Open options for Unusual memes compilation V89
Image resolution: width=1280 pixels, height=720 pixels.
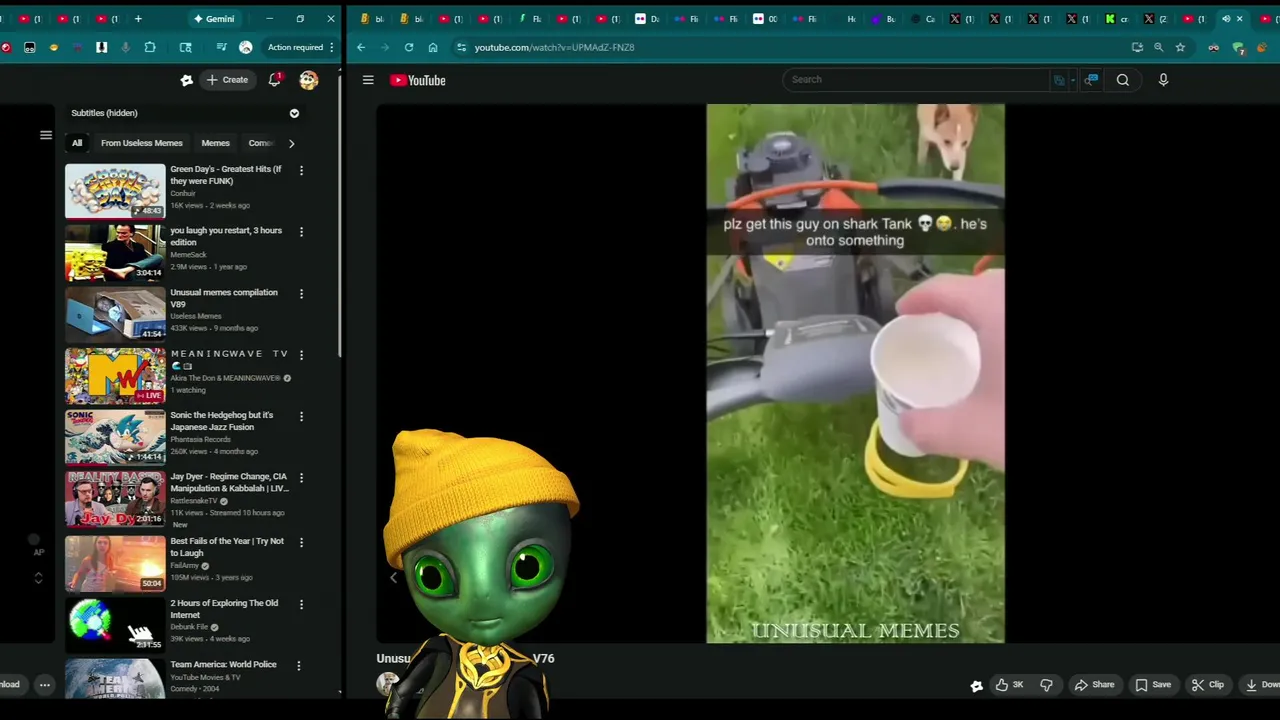click(x=301, y=294)
